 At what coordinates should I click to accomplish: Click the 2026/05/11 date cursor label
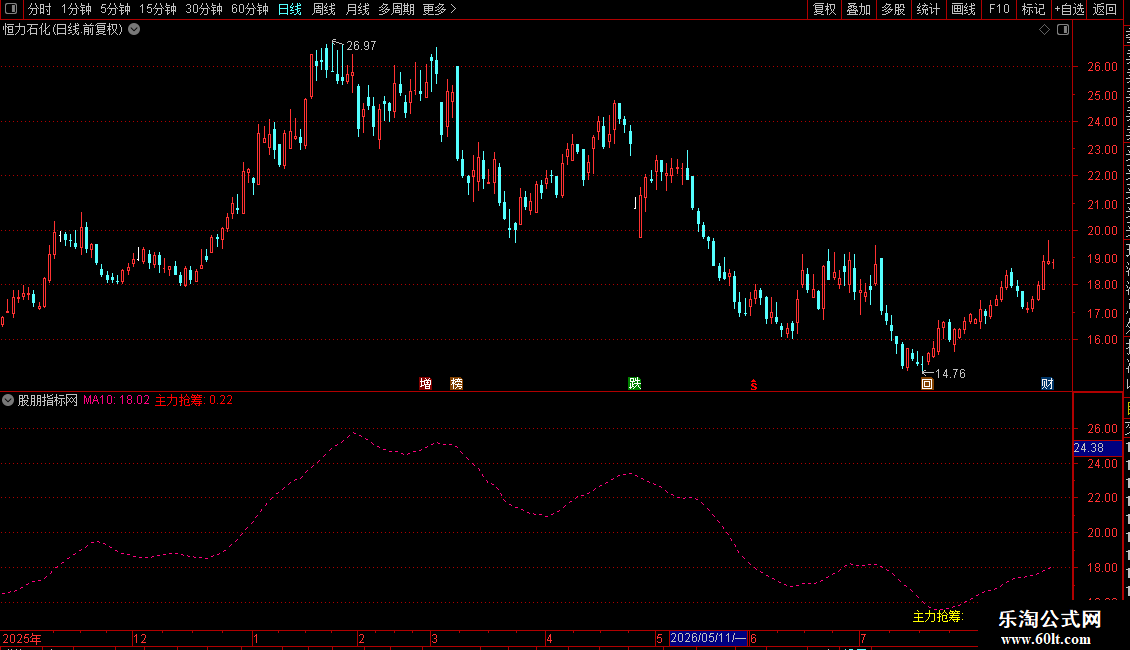(x=708, y=638)
